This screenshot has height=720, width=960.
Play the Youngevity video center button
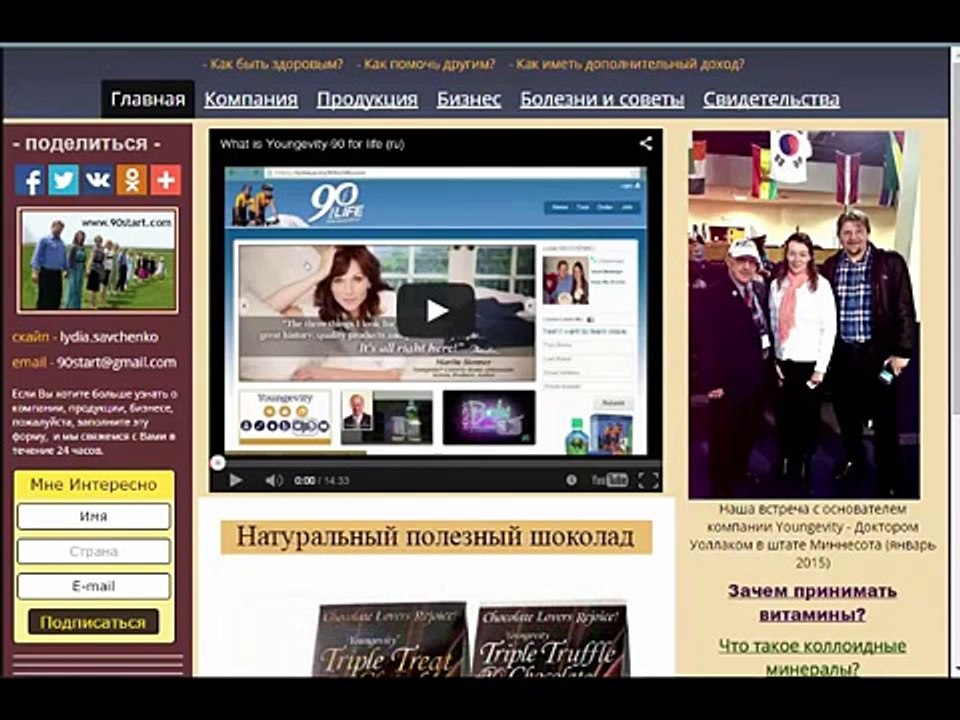point(435,310)
